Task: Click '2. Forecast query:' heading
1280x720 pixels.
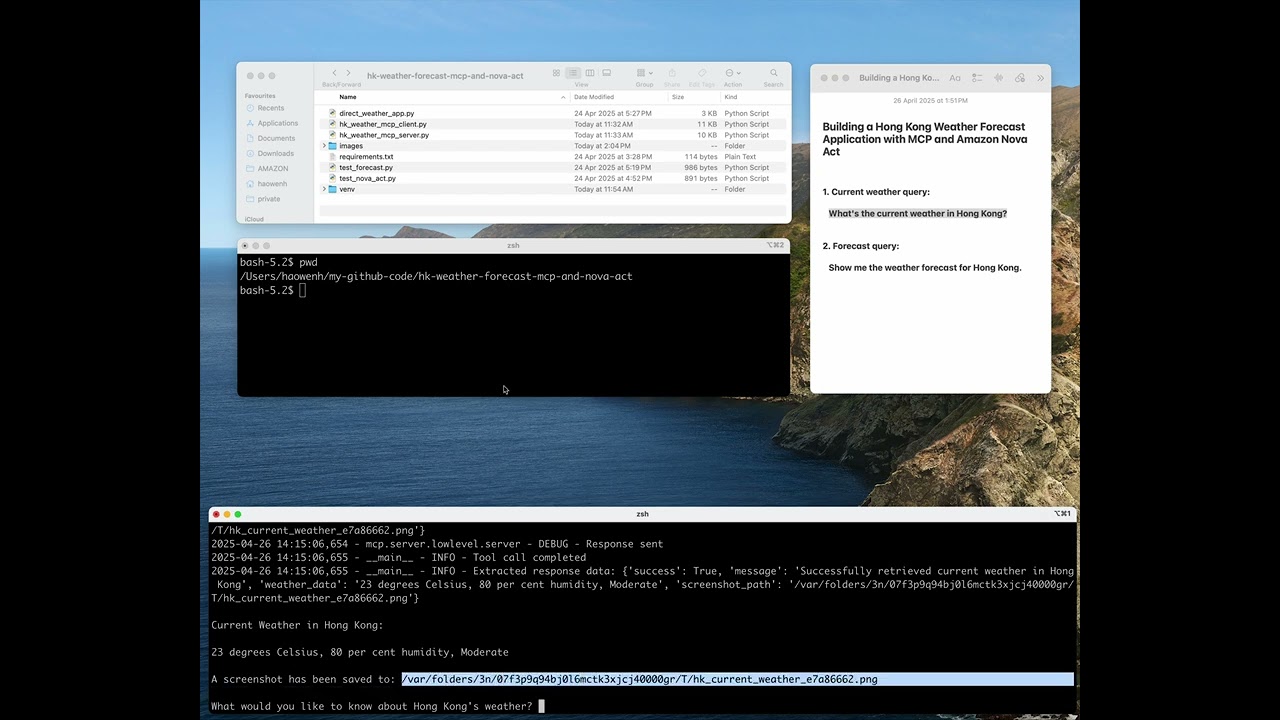Action: click(x=861, y=246)
